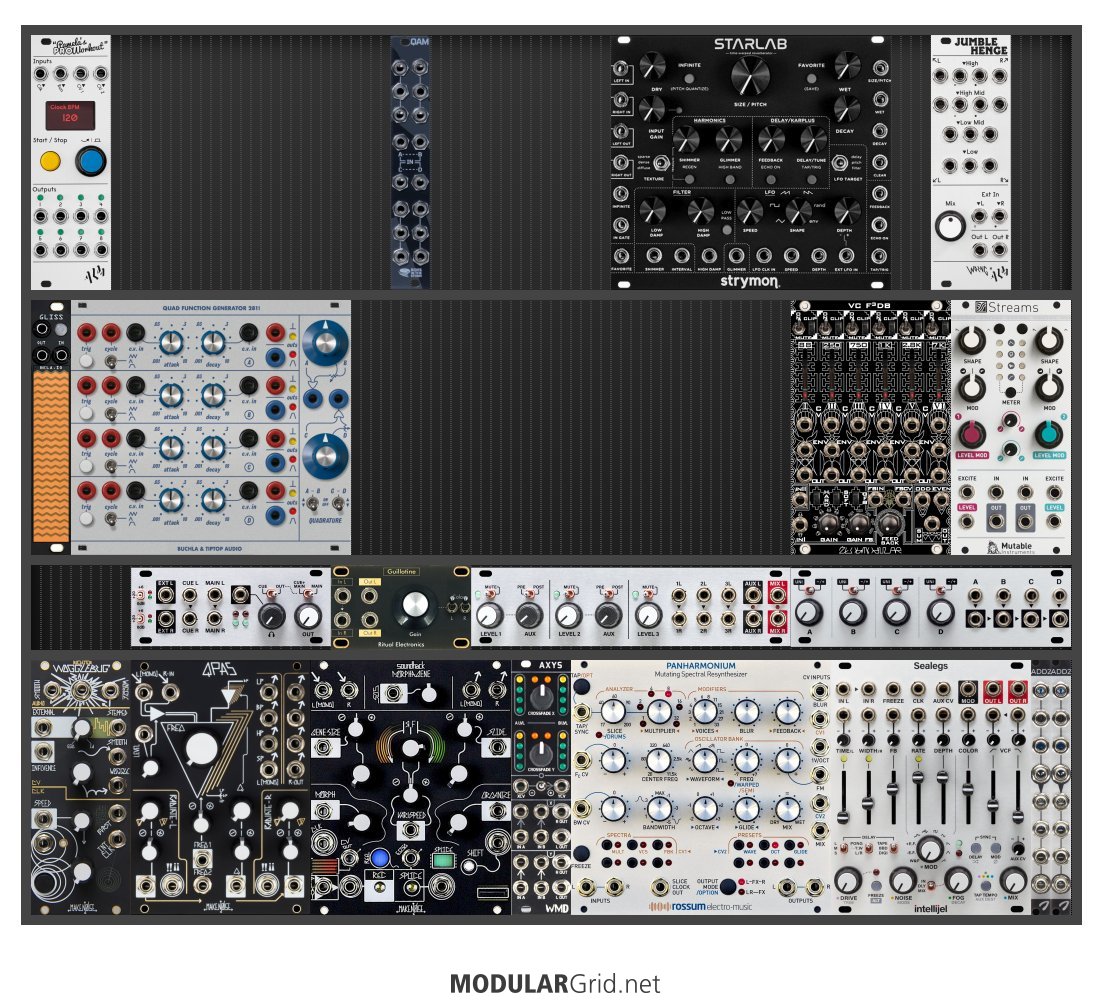1112x1005 pixels.
Task: Adjust the WET knob on Starlab
Action: pos(846,67)
